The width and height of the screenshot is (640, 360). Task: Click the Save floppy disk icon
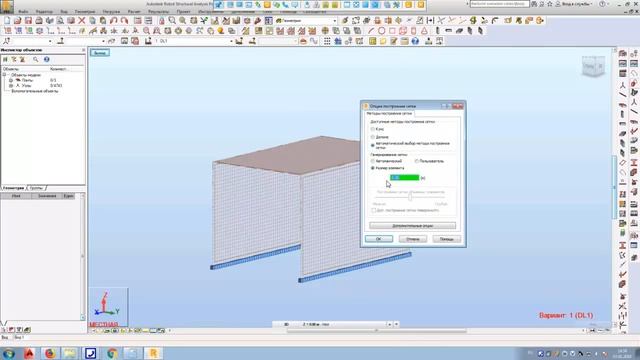coord(28,20)
